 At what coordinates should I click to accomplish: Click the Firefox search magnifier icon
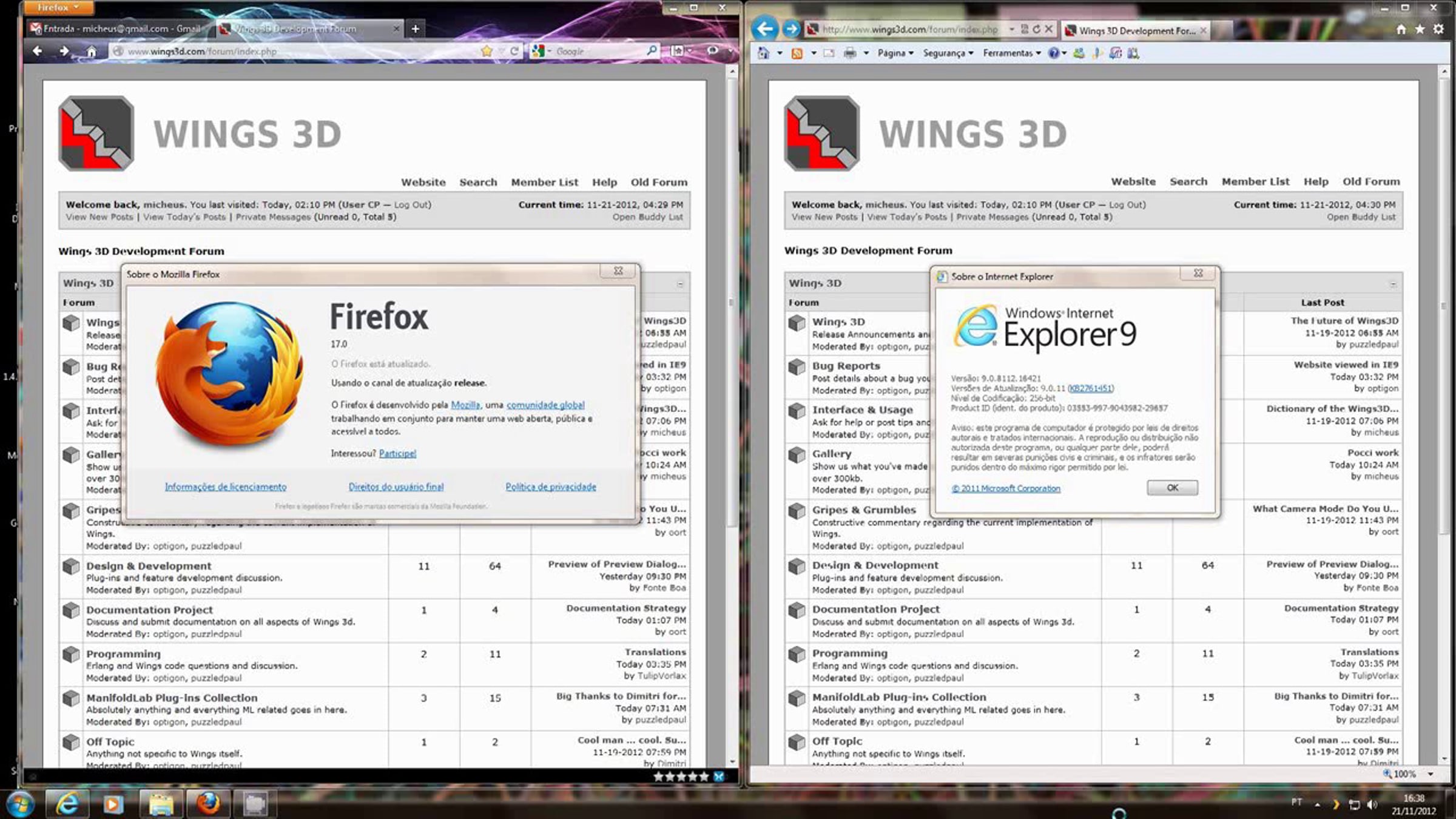[652, 51]
